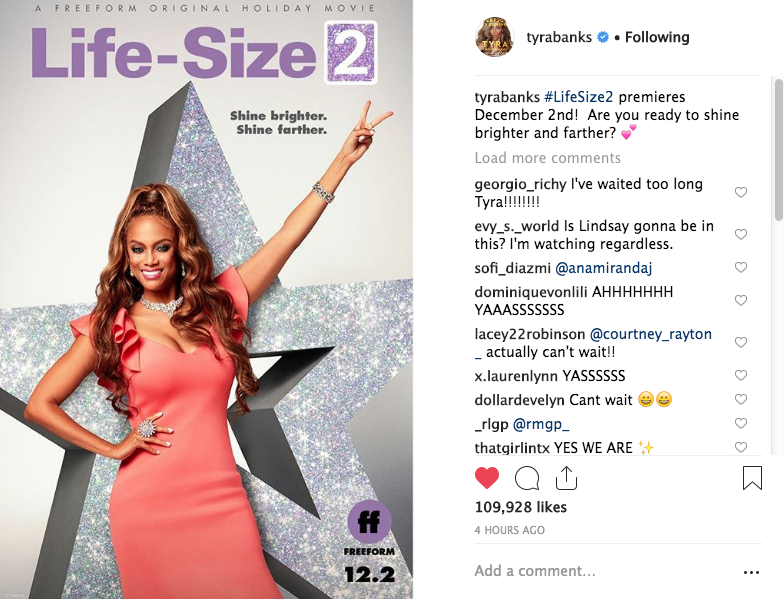Like x.laurenlynn's comment heart
The image size is (784, 599).
(740, 376)
